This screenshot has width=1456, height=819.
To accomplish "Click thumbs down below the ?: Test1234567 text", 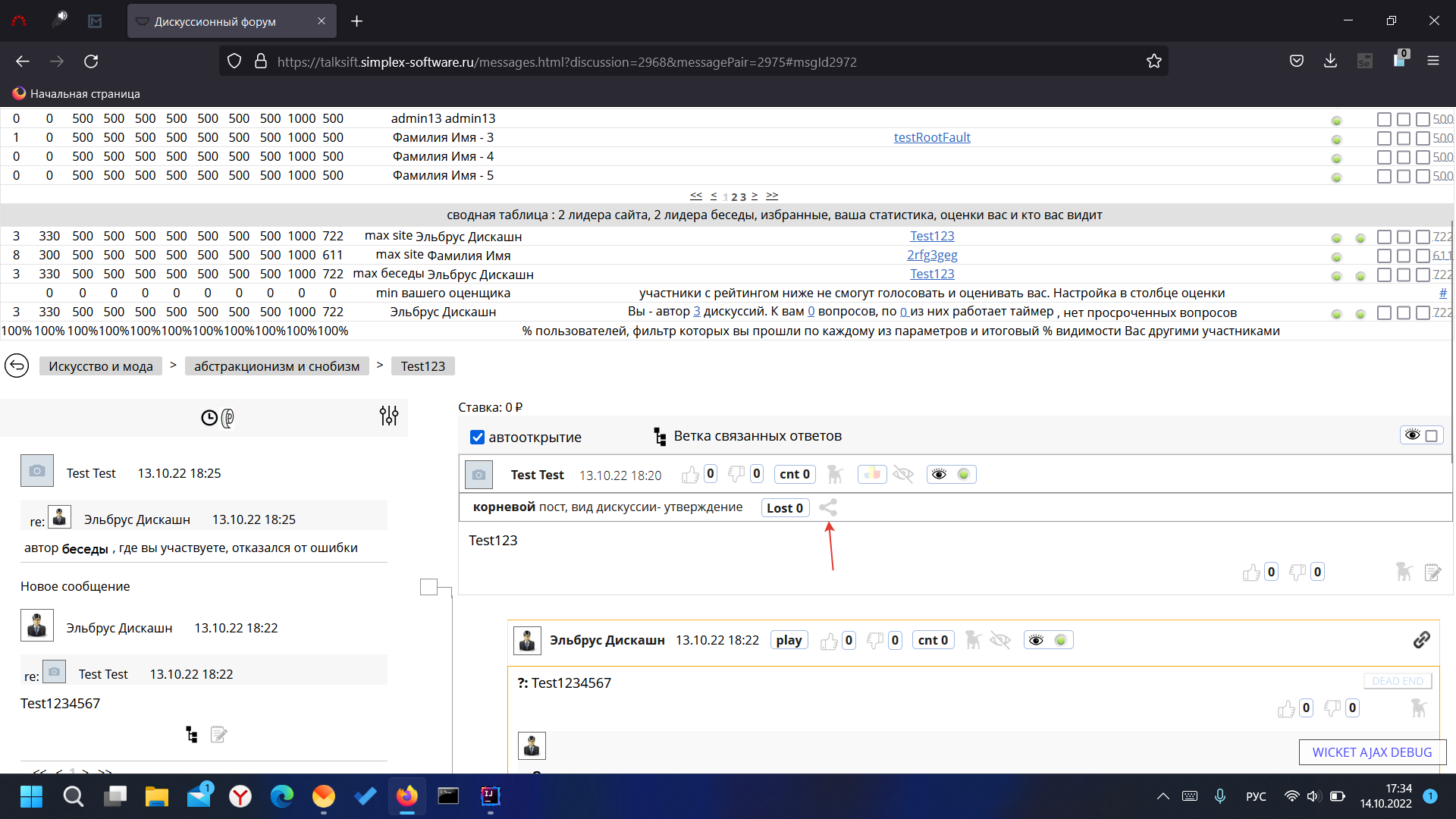I will coord(1332,708).
